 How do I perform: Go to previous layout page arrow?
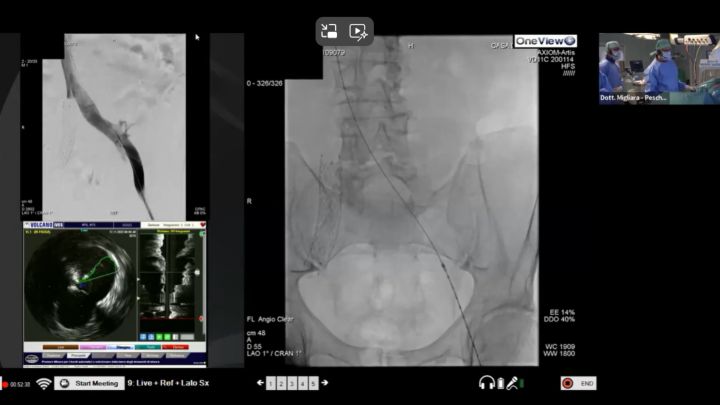pos(260,383)
